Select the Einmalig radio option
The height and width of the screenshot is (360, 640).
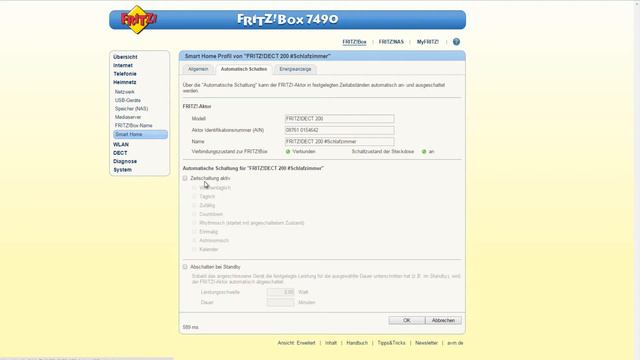194,232
